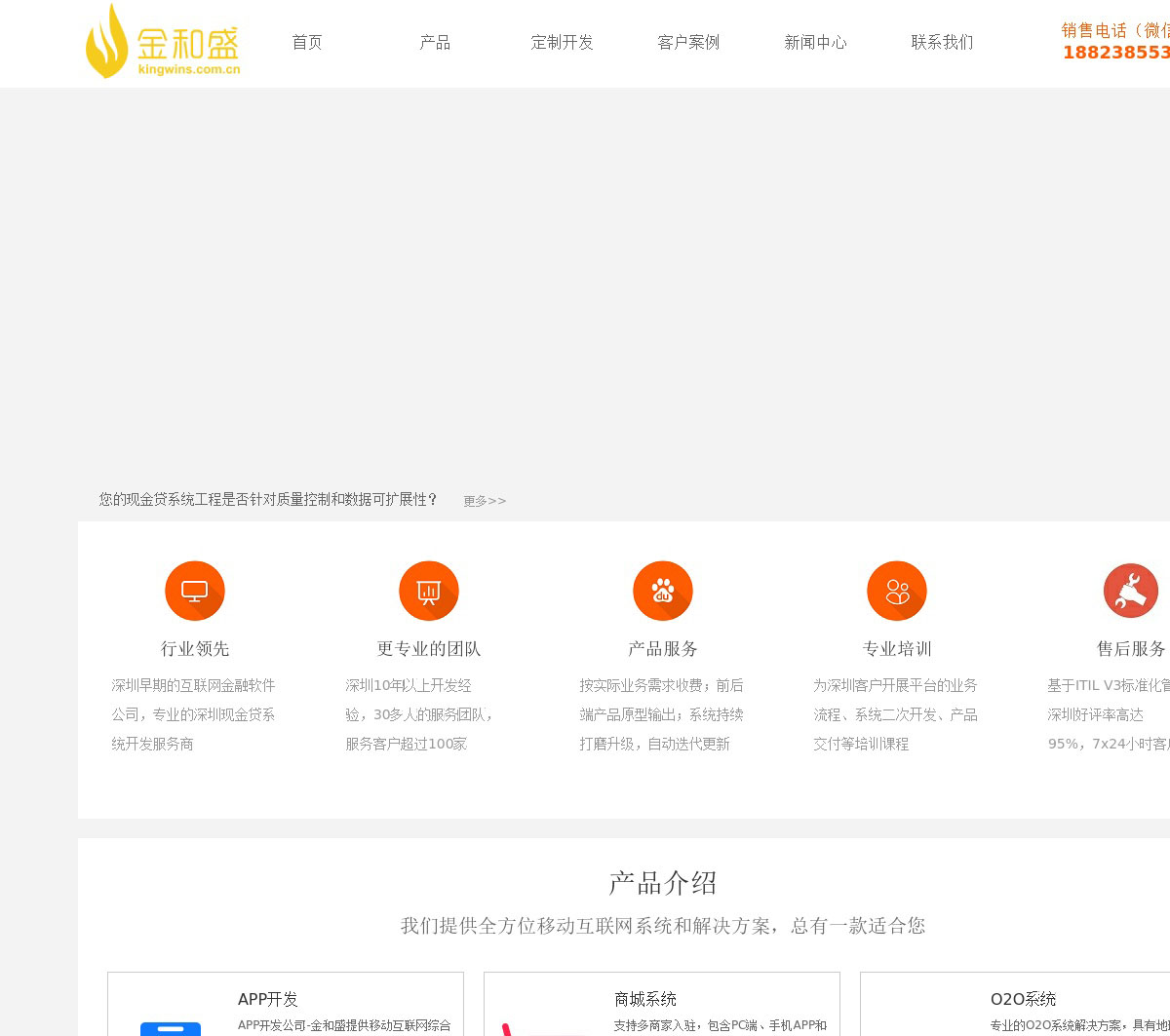The width and height of the screenshot is (1170, 1036).
Task: Click the 行业领先 monitor icon
Action: (195, 591)
